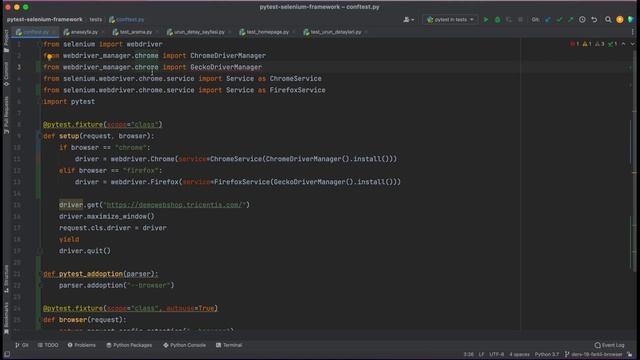Rollback changes with the undo arrow
640x360 pixels.
[x=594, y=20]
